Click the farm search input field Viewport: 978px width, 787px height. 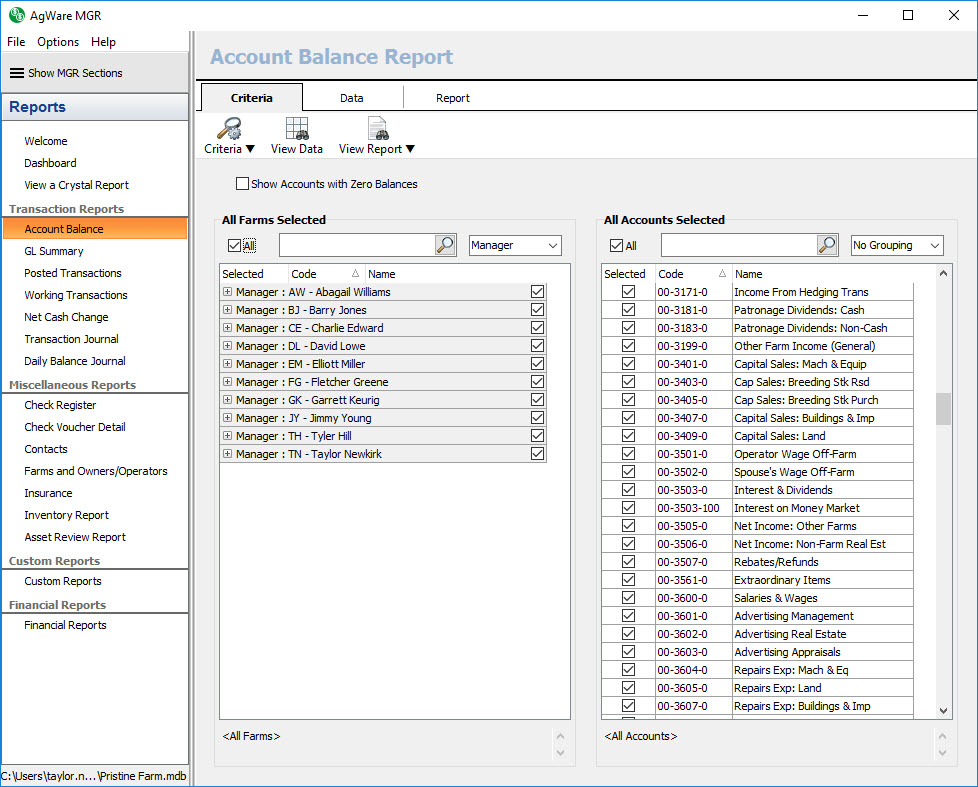(x=356, y=245)
